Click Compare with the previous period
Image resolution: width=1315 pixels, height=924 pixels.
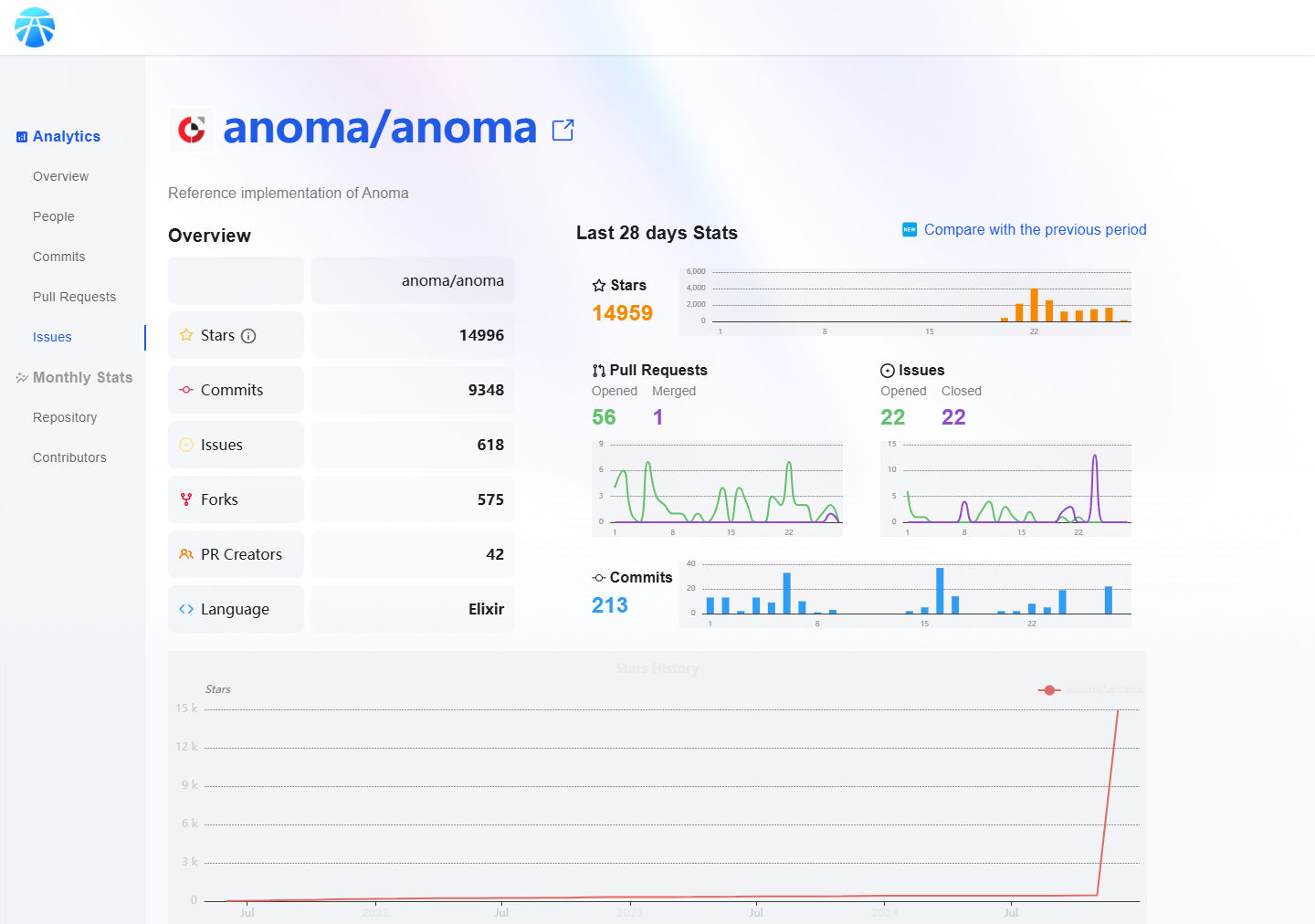pos(1036,230)
